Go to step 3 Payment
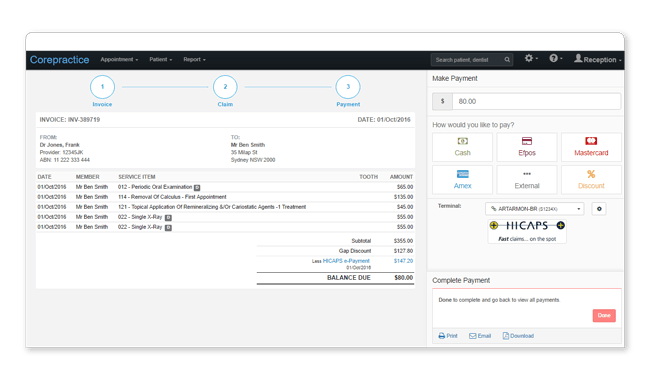The image size is (650, 380). tap(348, 87)
